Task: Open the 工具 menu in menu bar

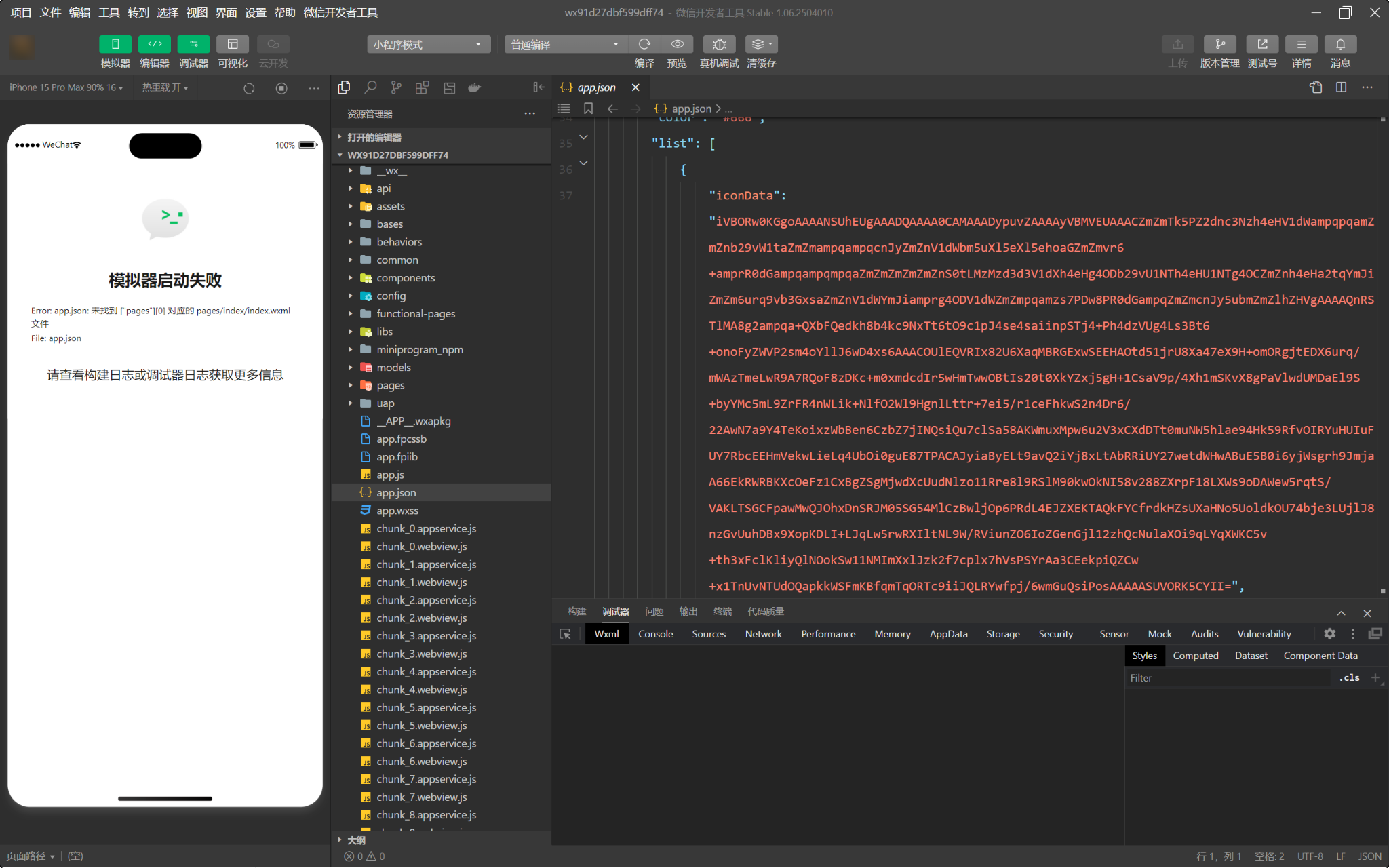Action: tap(109, 12)
